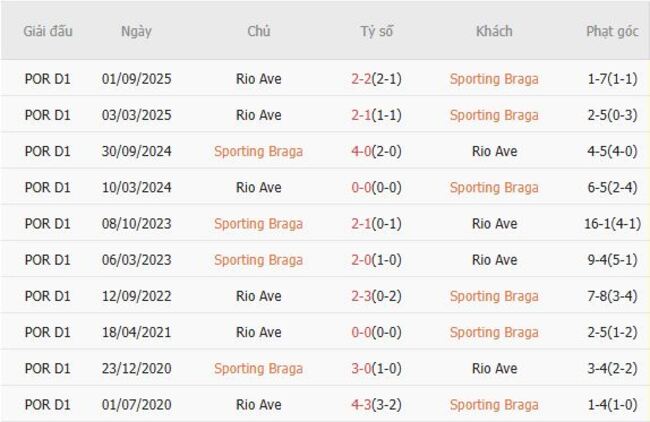Screen dimensions: 650x422
Task: Click the 4-3 score on 01/07/2020
Action: coord(363,404)
